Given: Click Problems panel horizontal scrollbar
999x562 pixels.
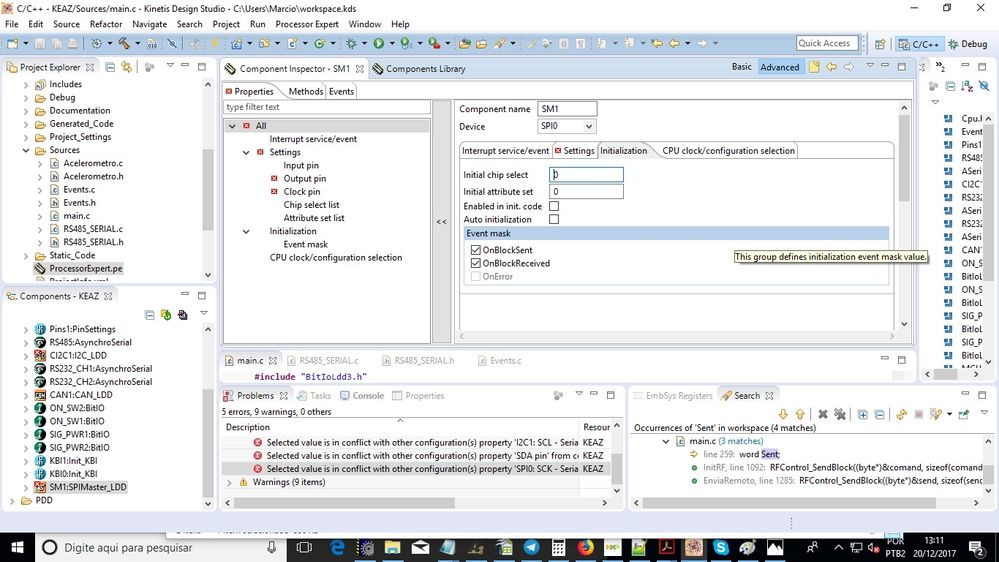Looking at the screenshot, I should [x=344, y=503].
